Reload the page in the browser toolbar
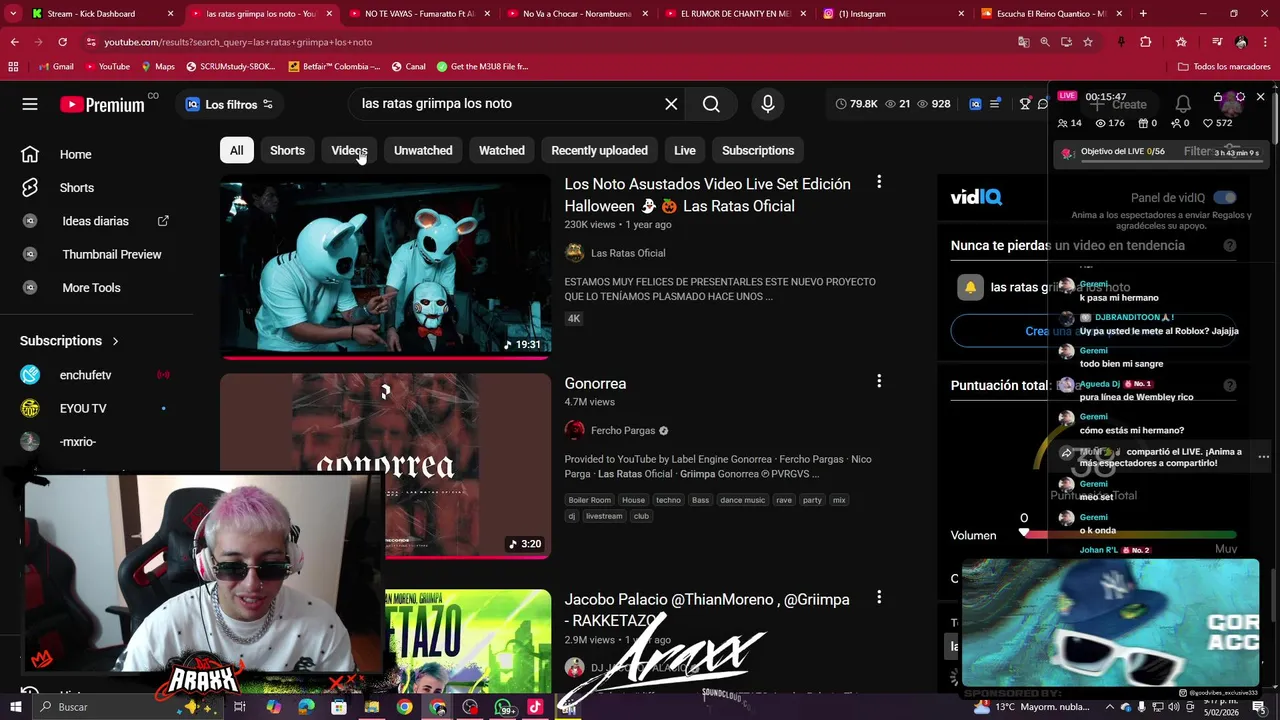Screen dimensions: 1280x720 (x=62, y=42)
